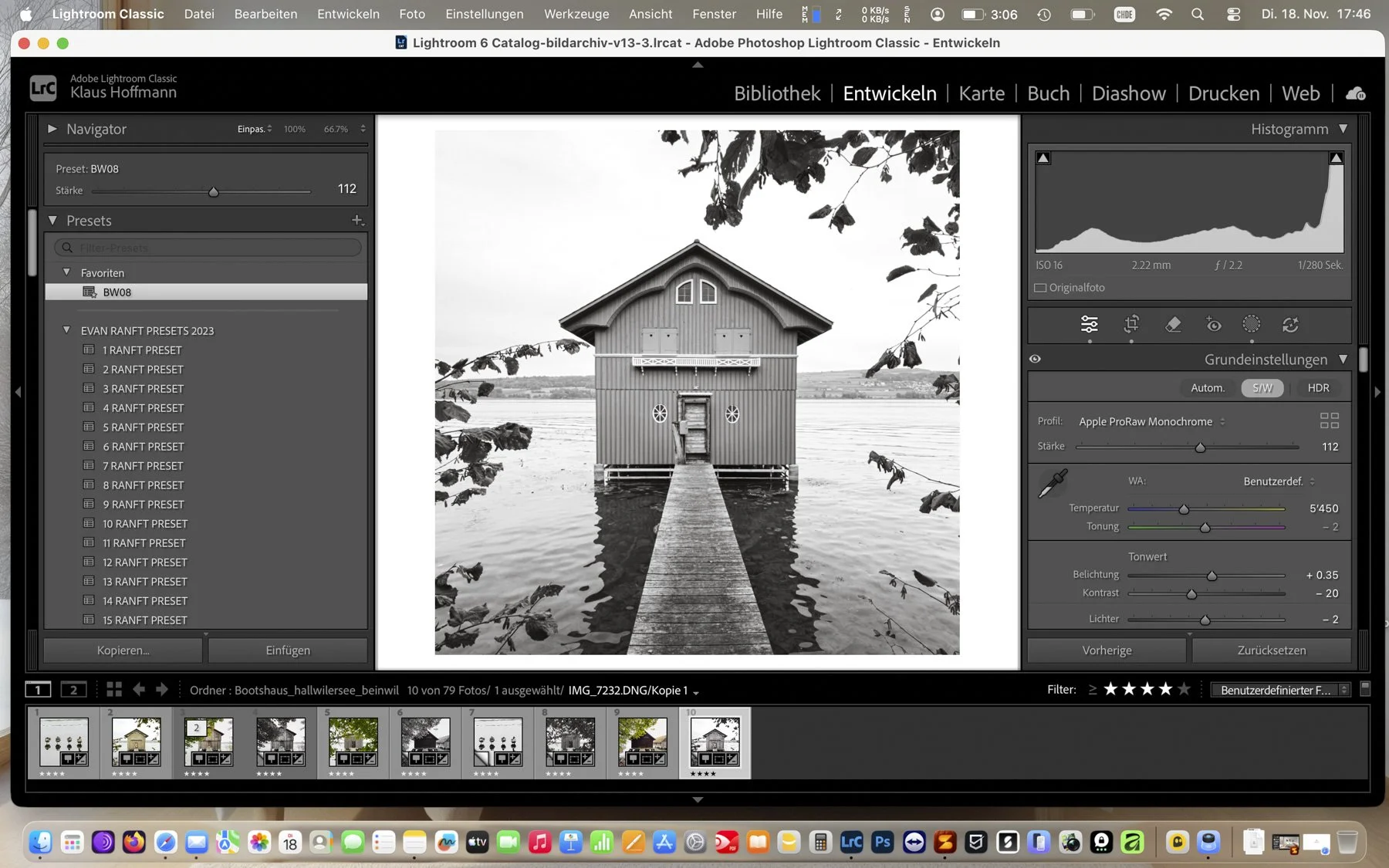Switch to the Diashow module
The width and height of the screenshot is (1389, 868).
tap(1128, 93)
